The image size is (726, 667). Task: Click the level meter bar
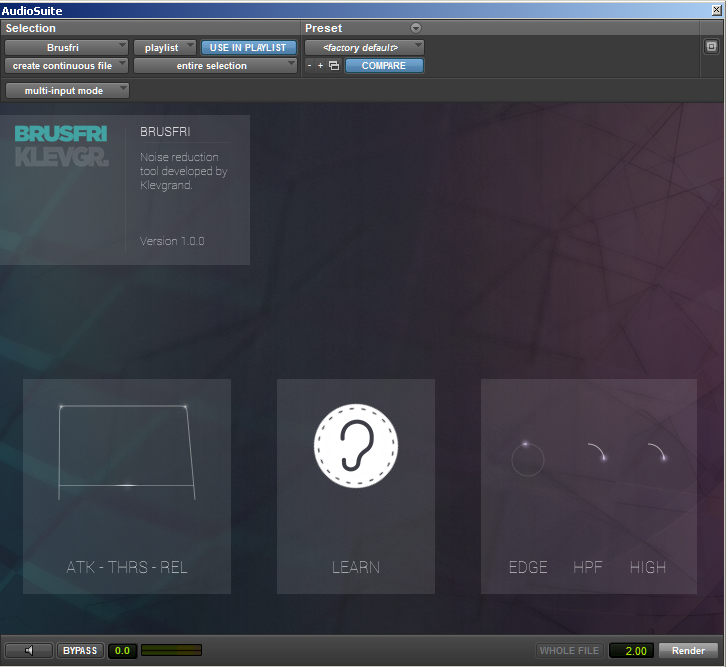[x=171, y=650]
